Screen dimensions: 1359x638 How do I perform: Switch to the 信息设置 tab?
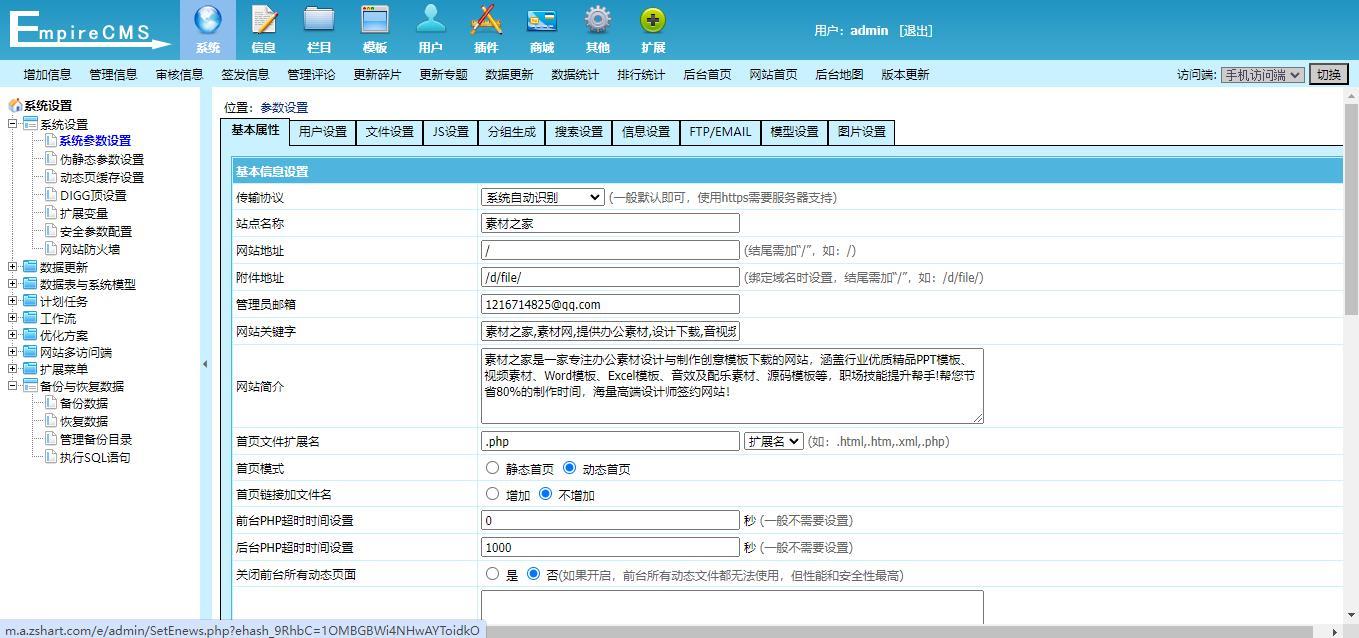point(645,132)
